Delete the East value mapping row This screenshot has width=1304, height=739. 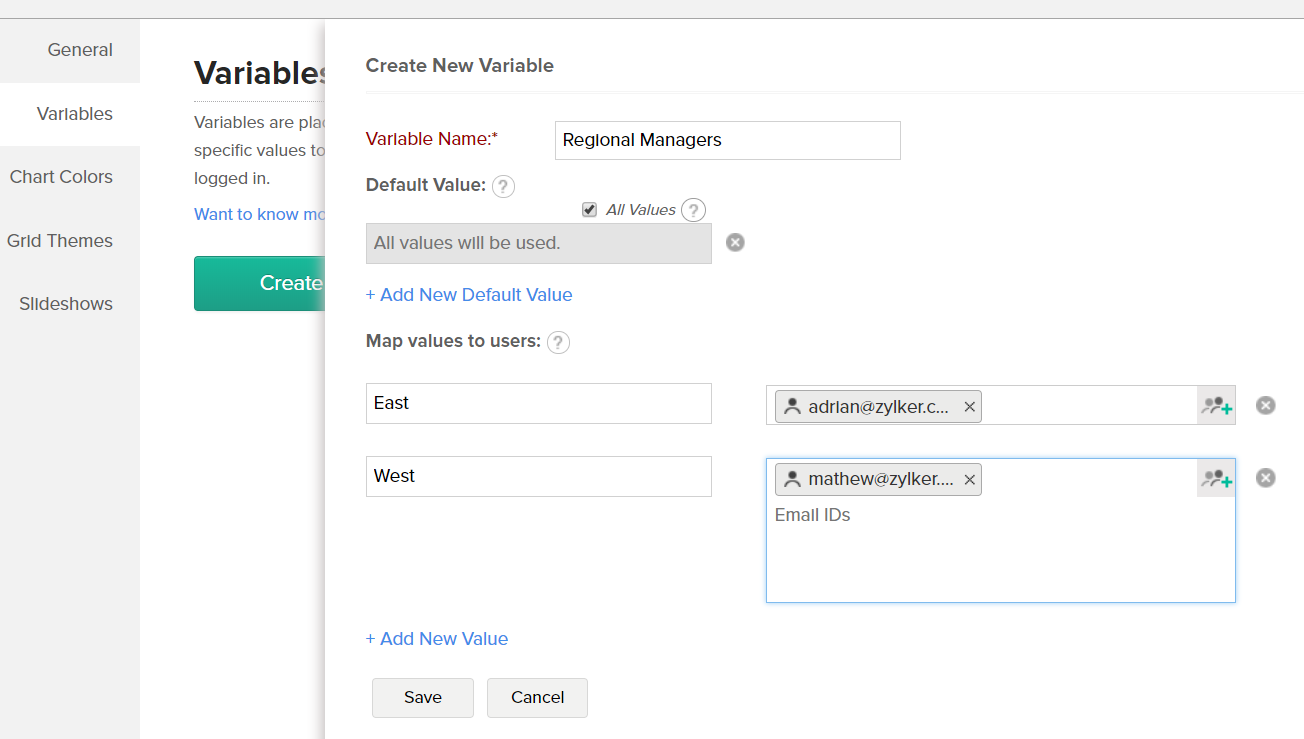tap(1265, 405)
